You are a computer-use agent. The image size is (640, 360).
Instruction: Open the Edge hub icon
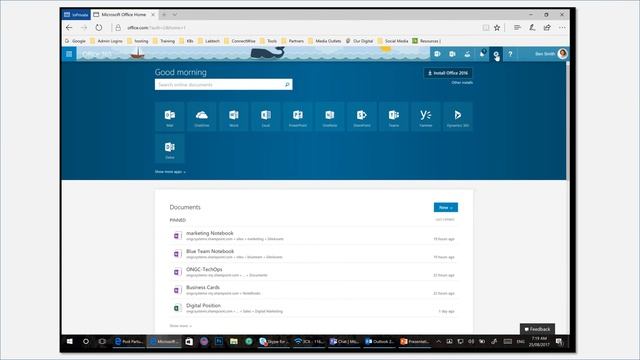click(517, 27)
